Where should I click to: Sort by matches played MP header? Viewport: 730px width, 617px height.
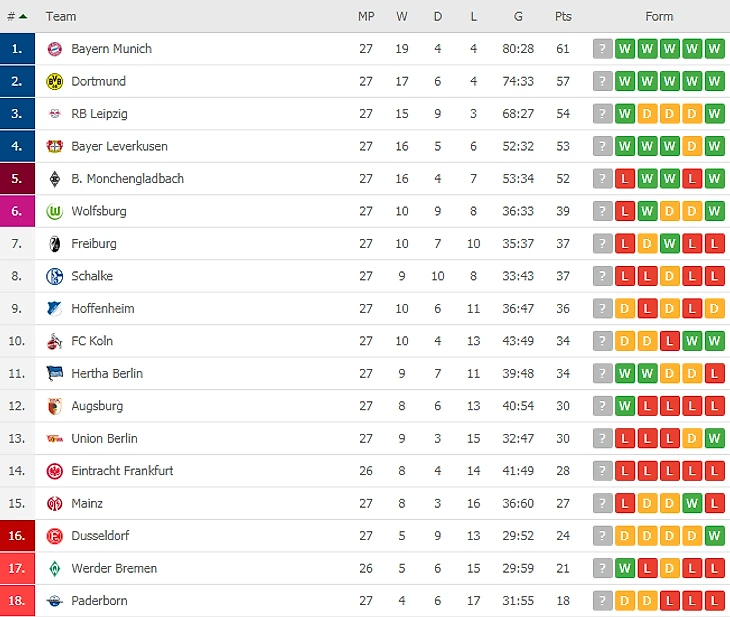(366, 16)
